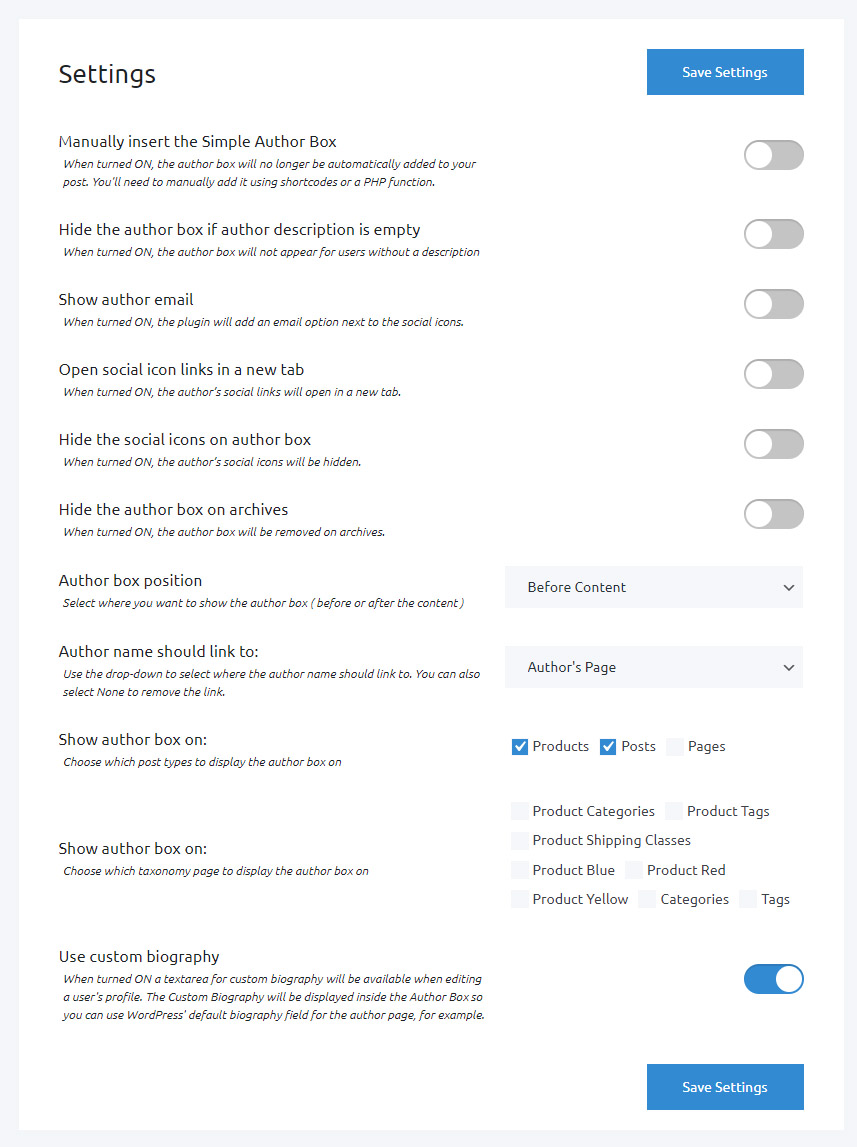The height and width of the screenshot is (1147, 857).
Task: Check the Pages checkbox
Action: coord(675,747)
